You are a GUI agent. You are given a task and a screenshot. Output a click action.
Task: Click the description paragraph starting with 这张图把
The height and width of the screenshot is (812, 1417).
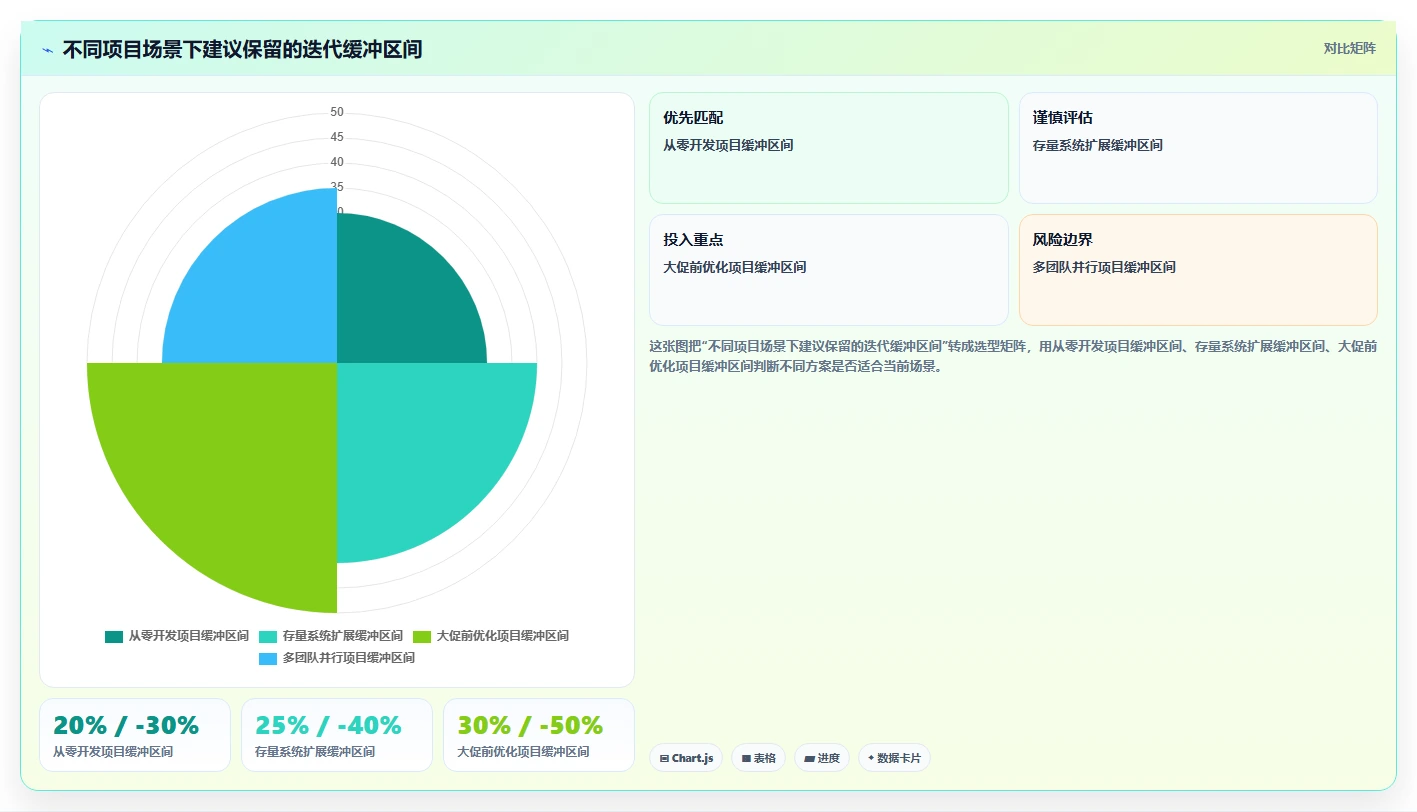point(1013,356)
